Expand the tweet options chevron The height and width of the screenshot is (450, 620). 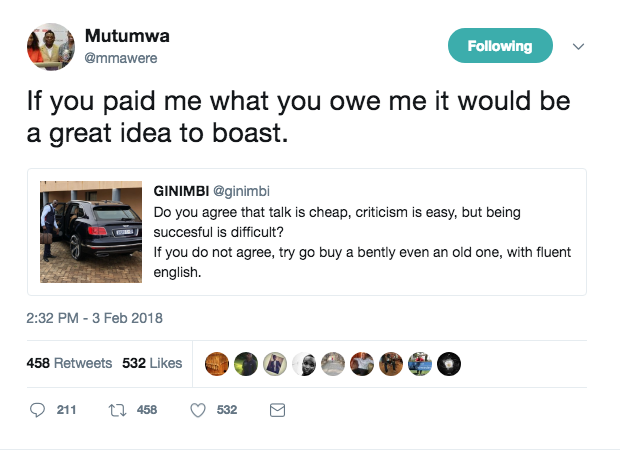point(578,46)
